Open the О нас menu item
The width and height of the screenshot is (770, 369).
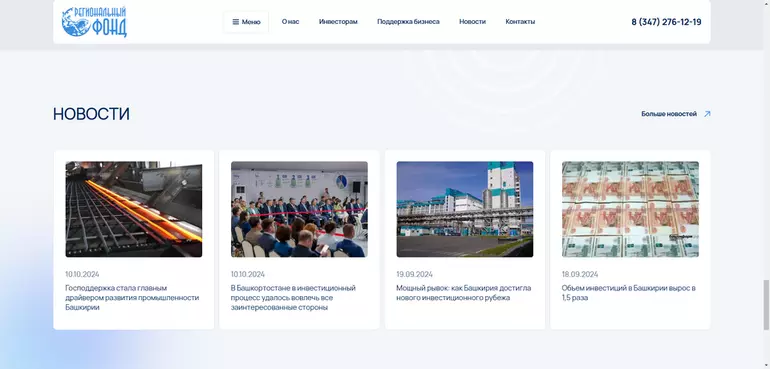290,22
